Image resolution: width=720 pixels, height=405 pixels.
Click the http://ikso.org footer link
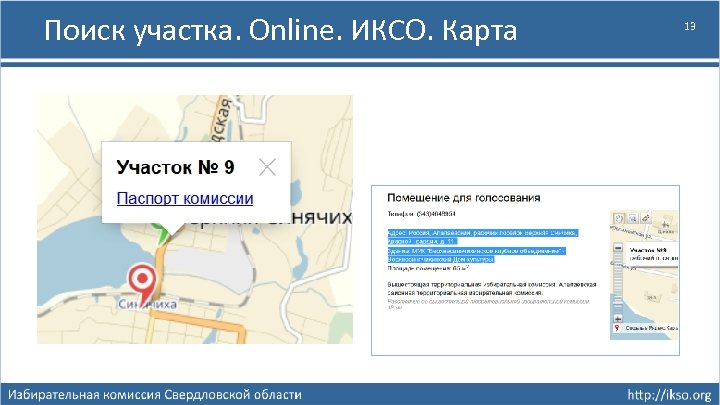tap(669, 394)
